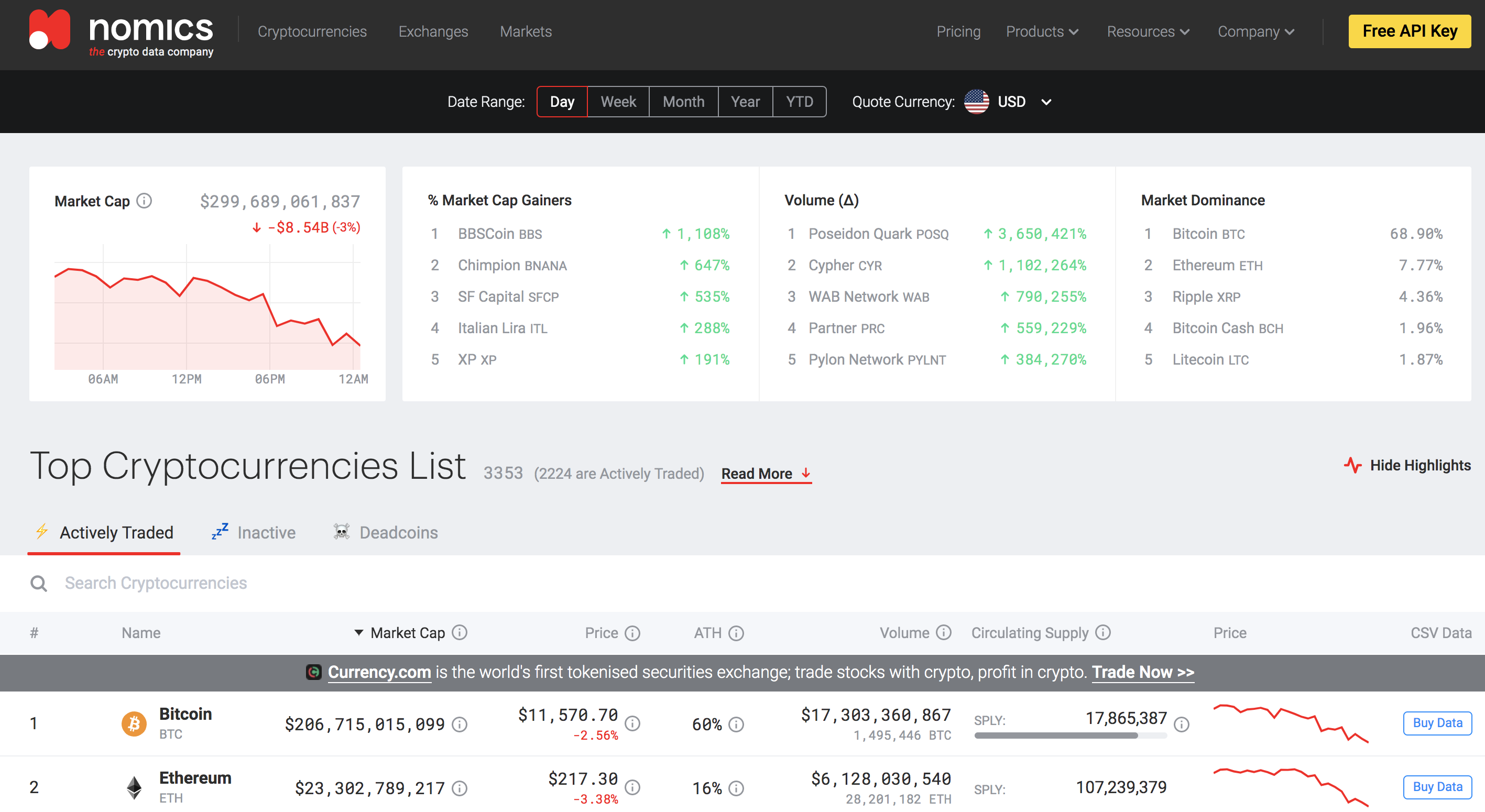Open BBSCoin BBS in gainers list

500,234
